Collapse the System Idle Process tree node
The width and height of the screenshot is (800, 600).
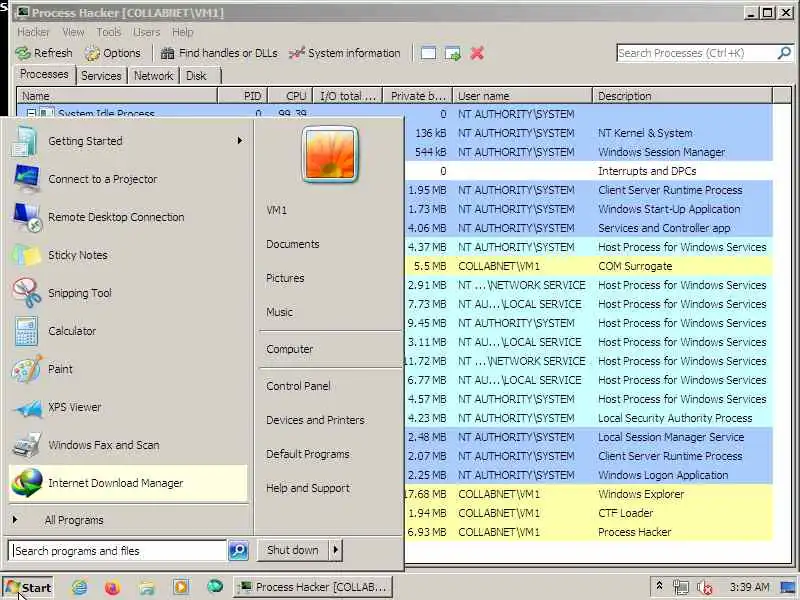click(31, 113)
